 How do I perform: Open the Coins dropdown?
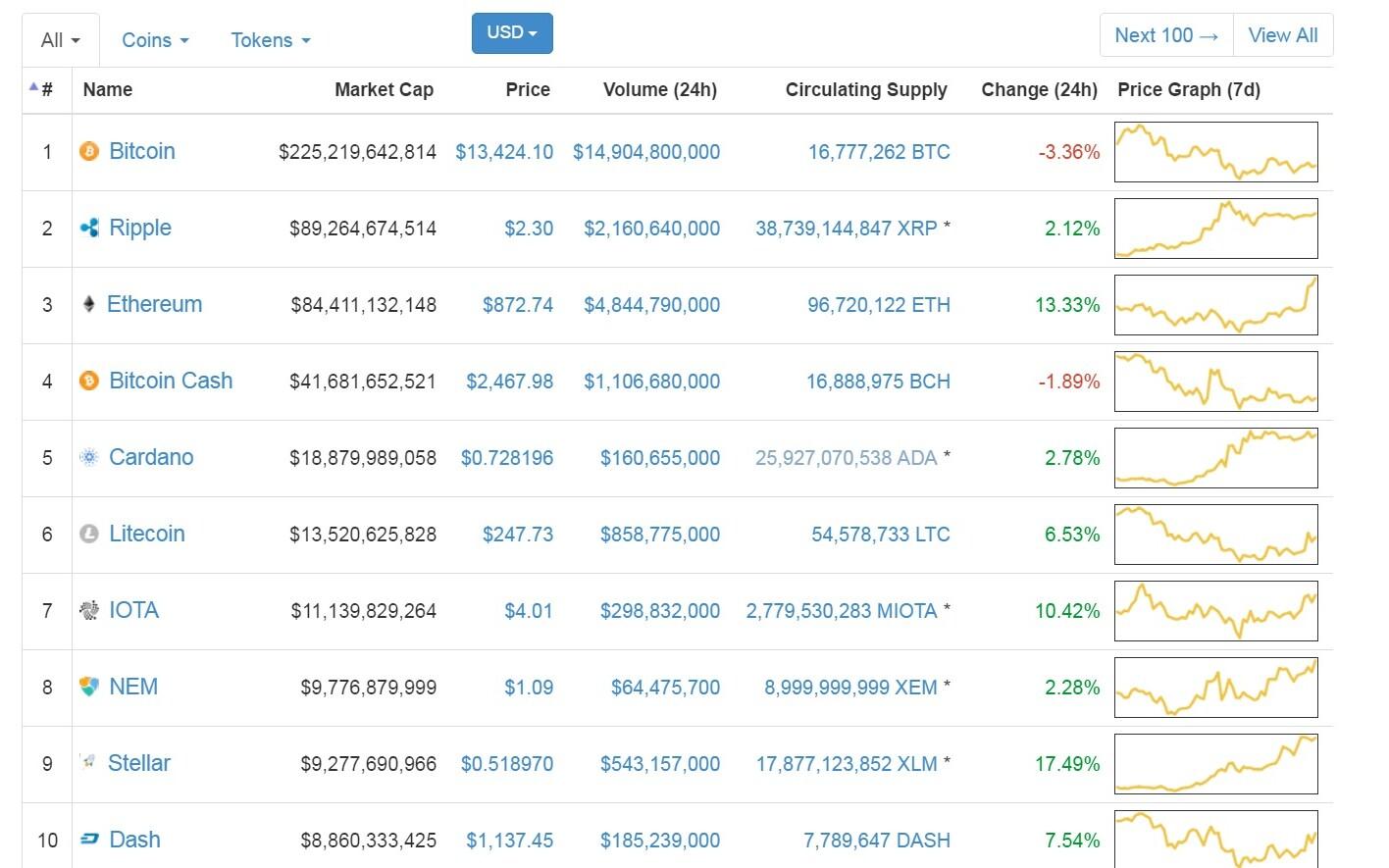click(x=155, y=40)
